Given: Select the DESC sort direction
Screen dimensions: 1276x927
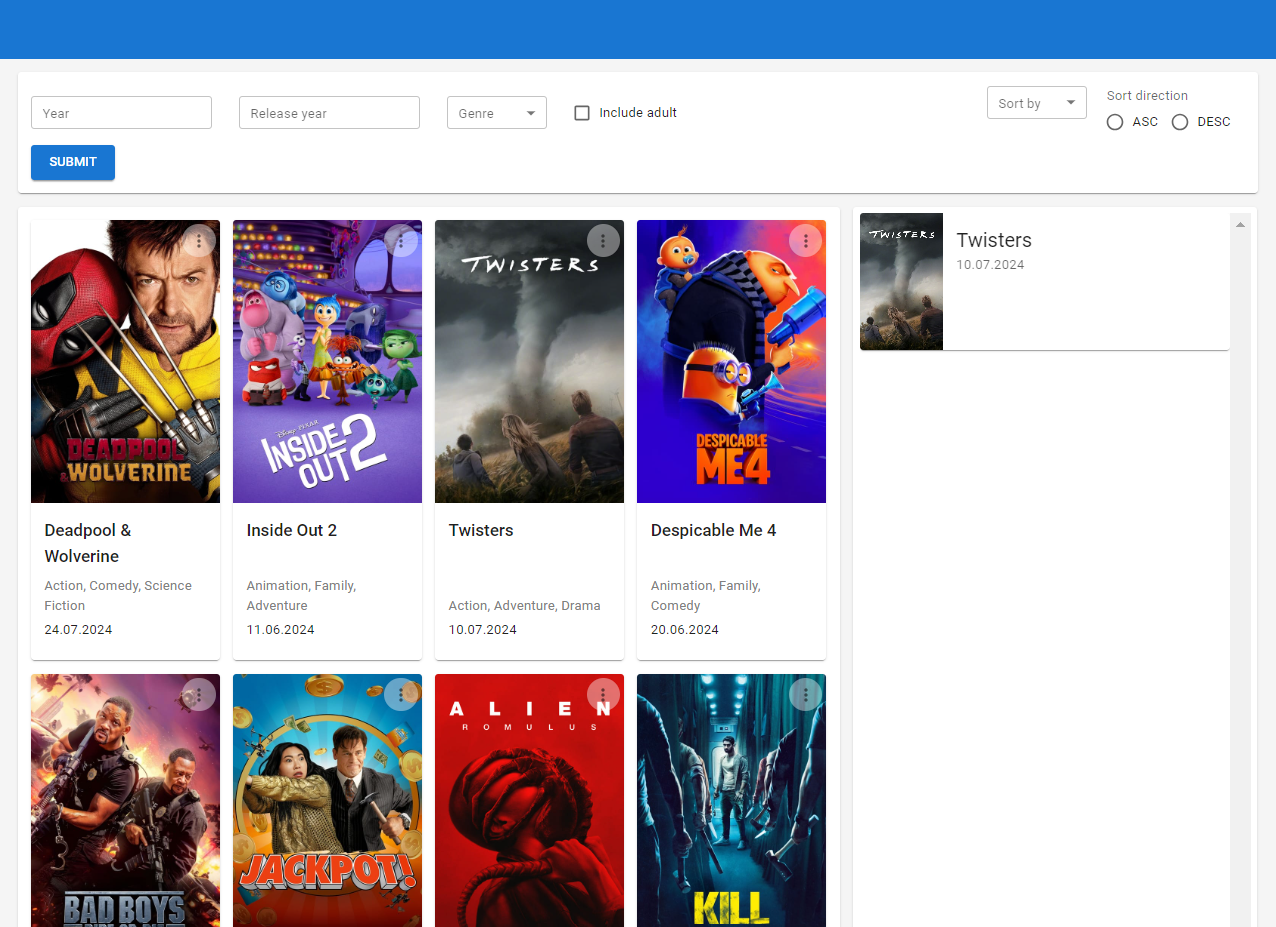Looking at the screenshot, I should 1180,122.
